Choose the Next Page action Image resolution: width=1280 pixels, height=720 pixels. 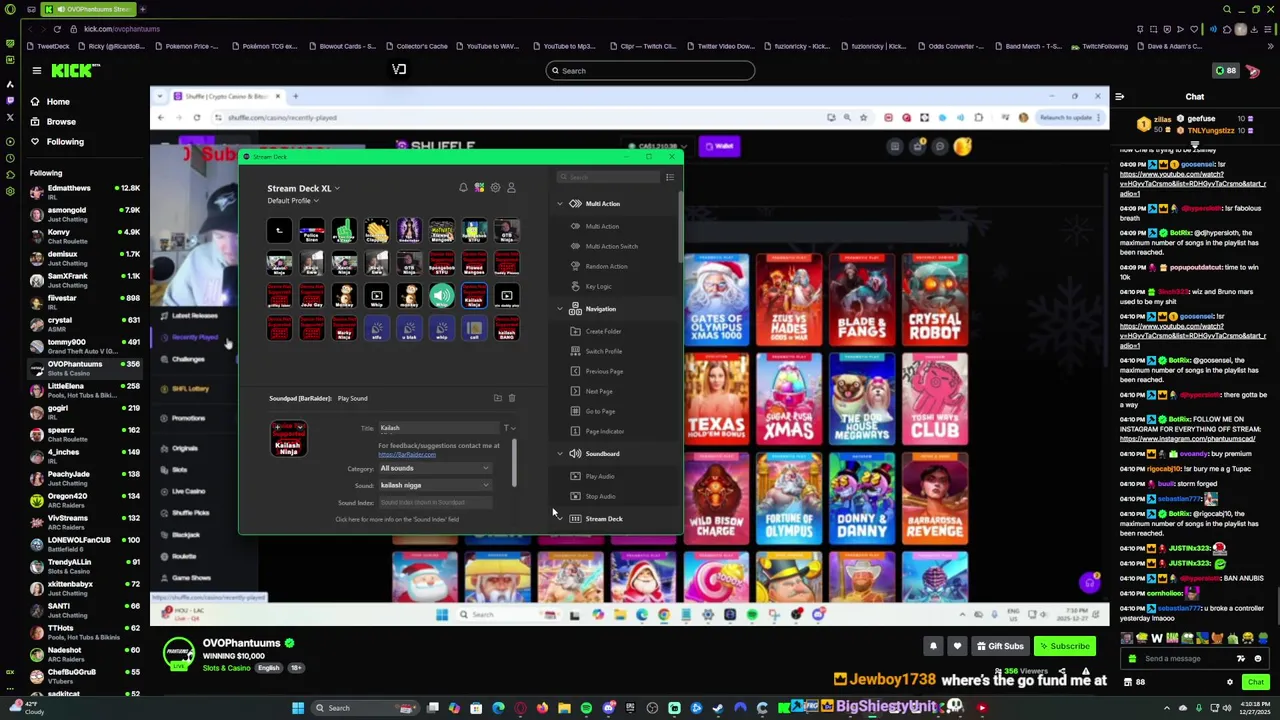click(x=598, y=391)
